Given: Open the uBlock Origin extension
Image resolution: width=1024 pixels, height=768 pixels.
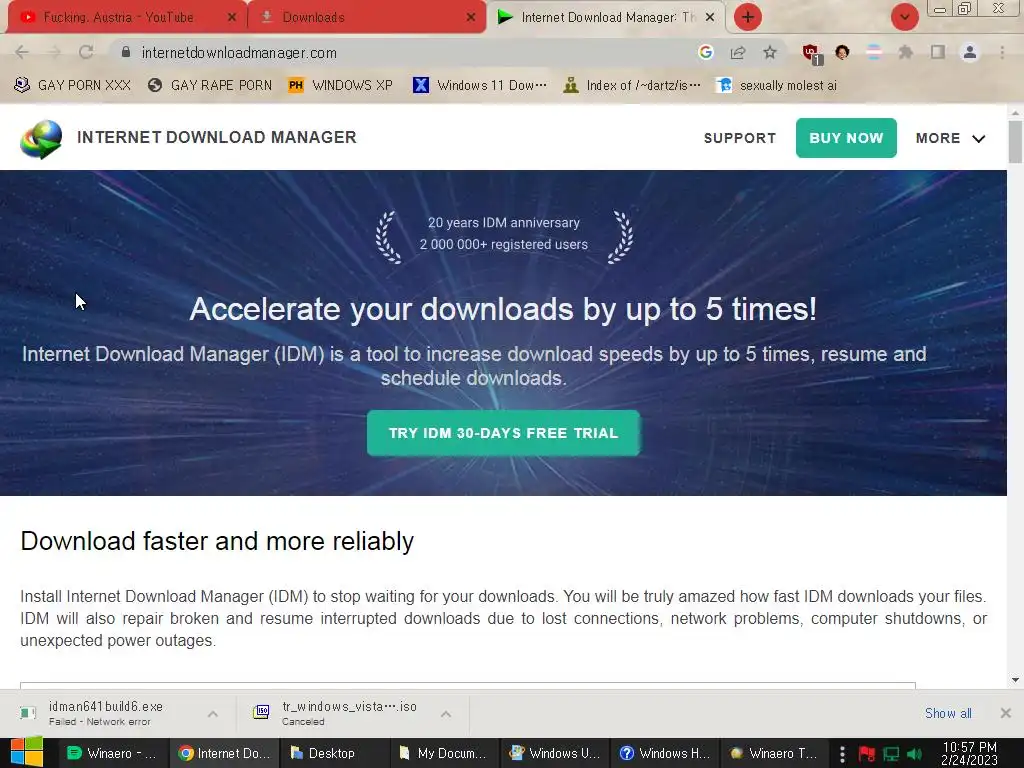Looking at the screenshot, I should point(812,54).
